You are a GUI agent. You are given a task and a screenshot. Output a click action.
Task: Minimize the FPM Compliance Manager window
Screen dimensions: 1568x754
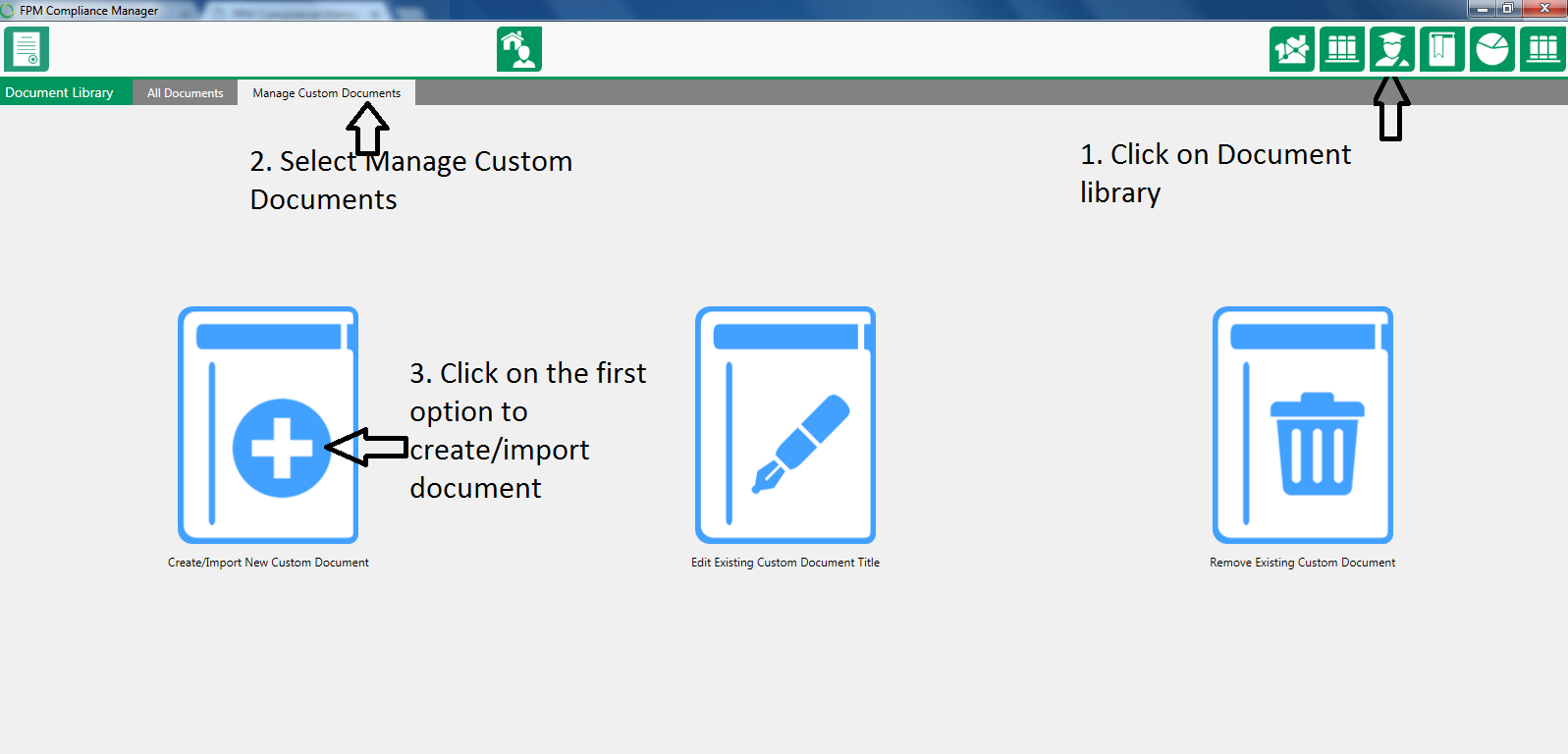[x=1483, y=9]
